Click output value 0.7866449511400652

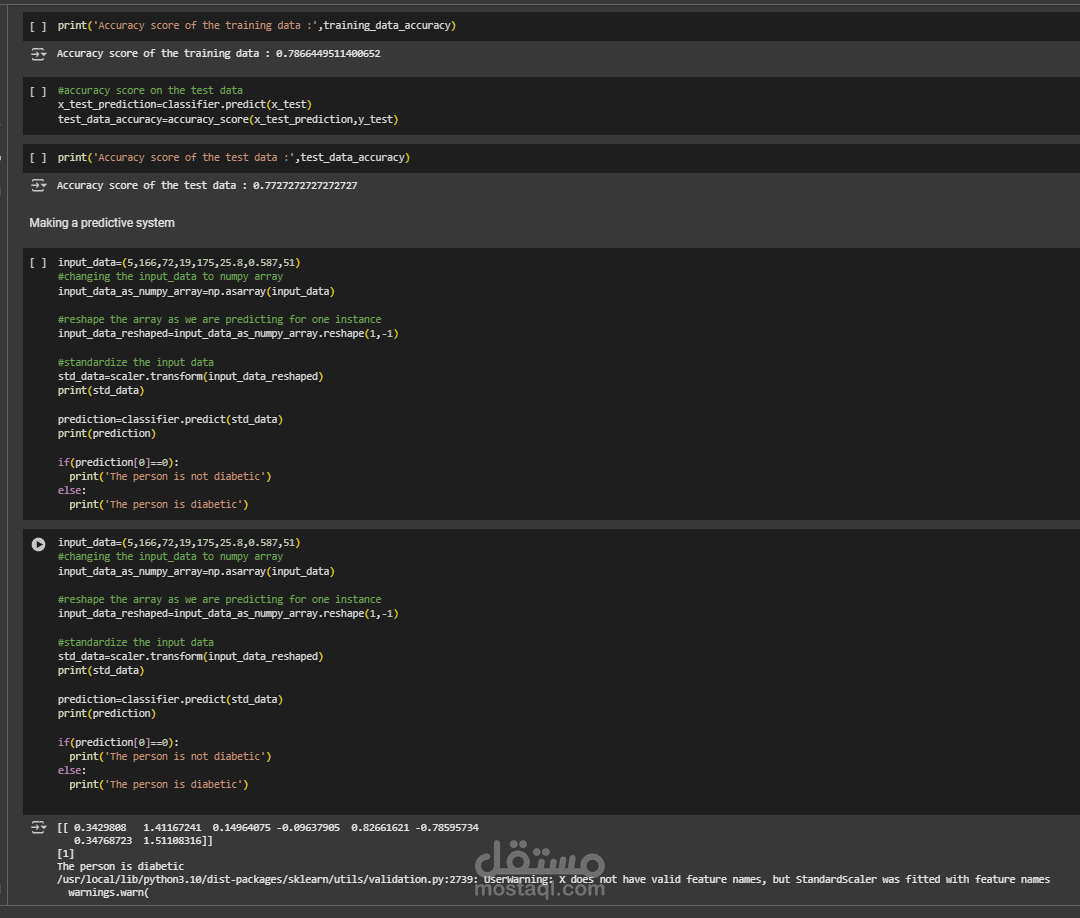tap(328, 54)
